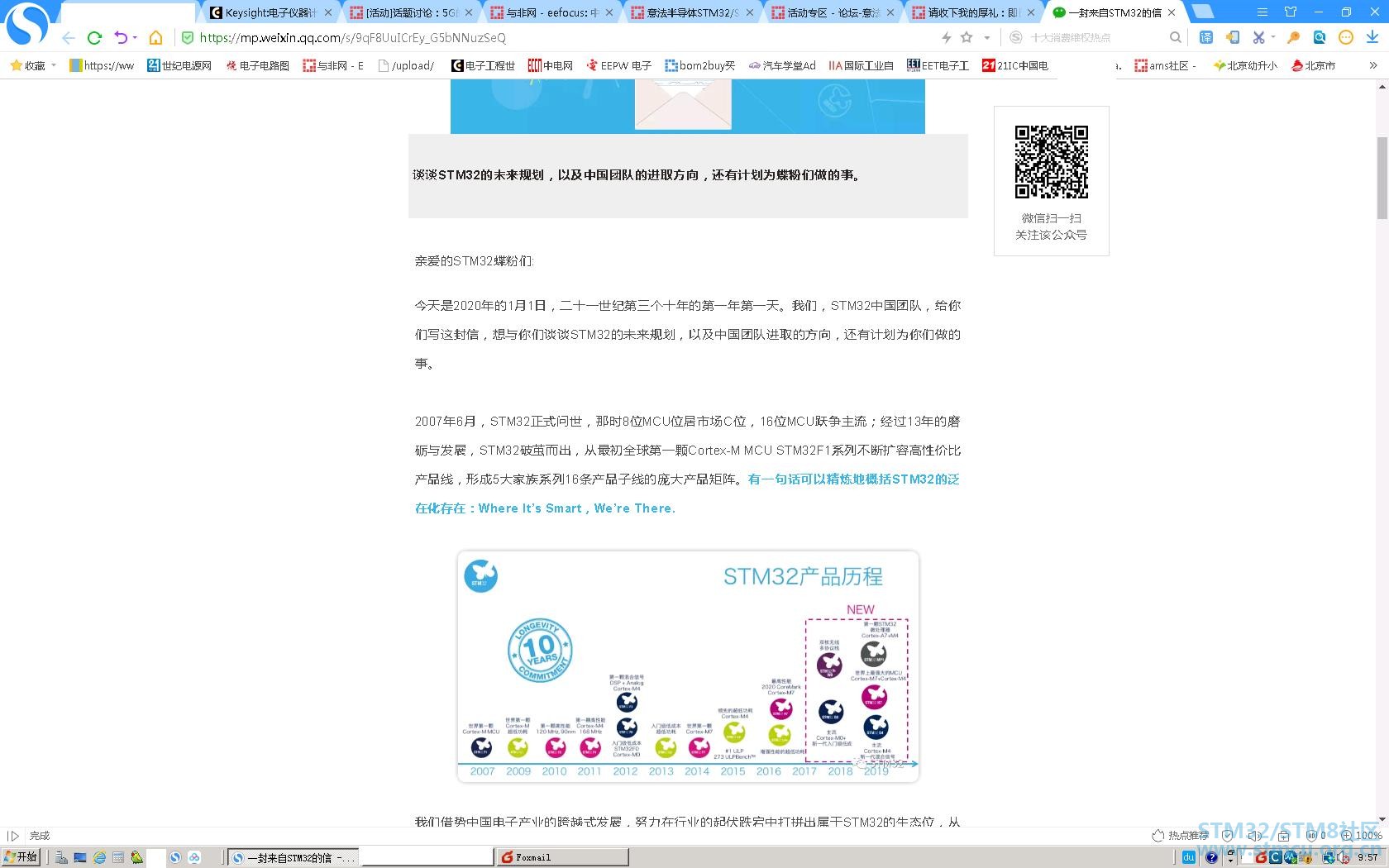Expand the screenshot tool dropdown arrow

[1273, 37]
